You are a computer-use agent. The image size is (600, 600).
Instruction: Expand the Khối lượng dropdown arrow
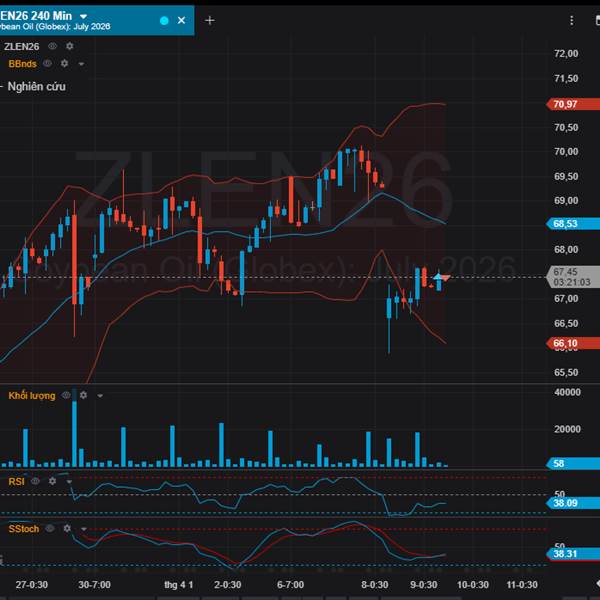100,396
